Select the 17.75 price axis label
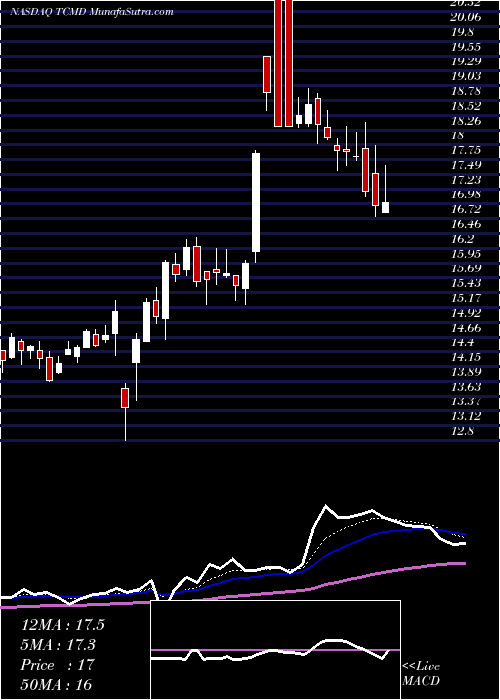Screen dimensions: 500x700 [x=465, y=150]
